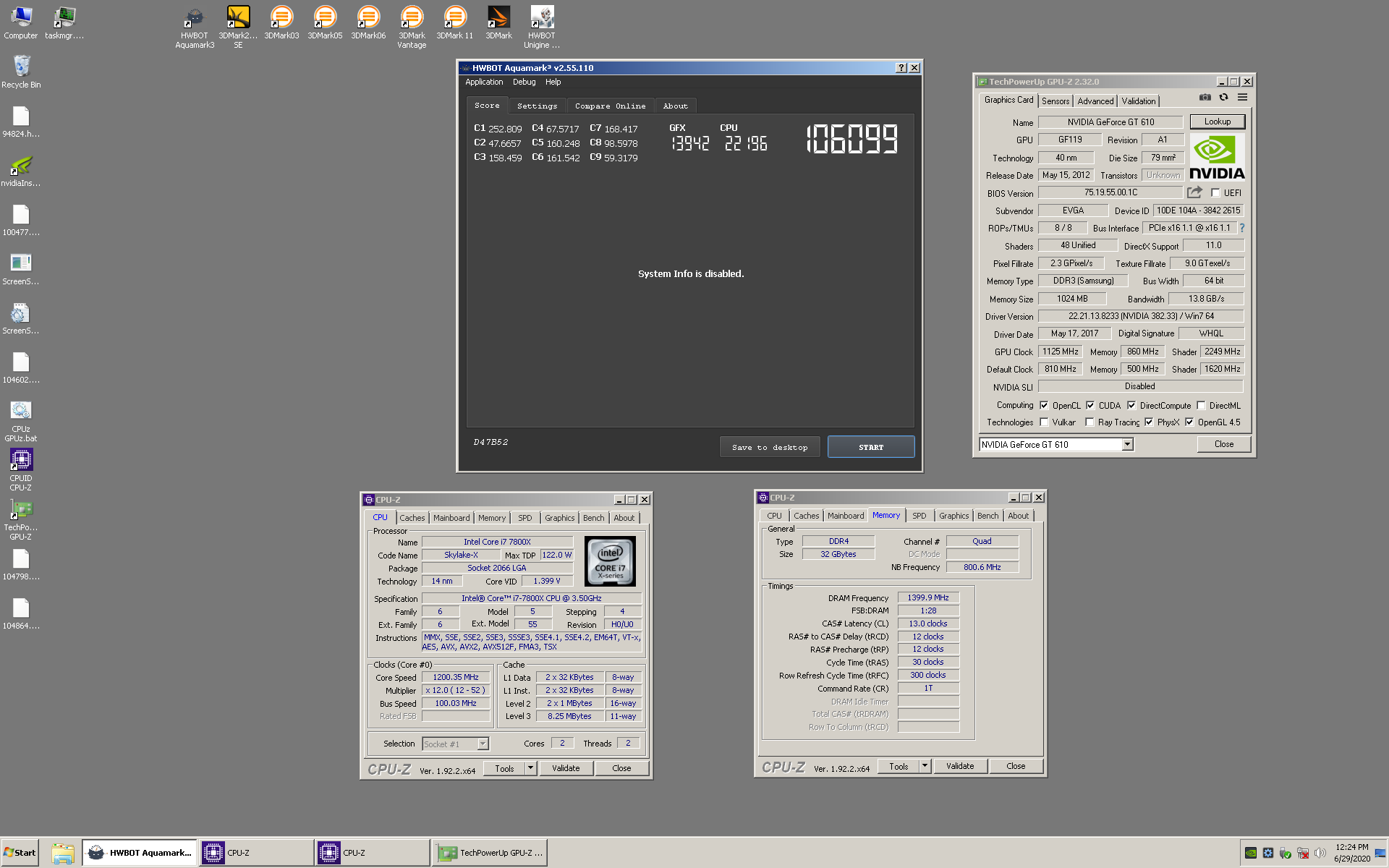The image size is (1389, 868).
Task: Launch 3DMark05 desktop shortcut
Action: point(325,22)
